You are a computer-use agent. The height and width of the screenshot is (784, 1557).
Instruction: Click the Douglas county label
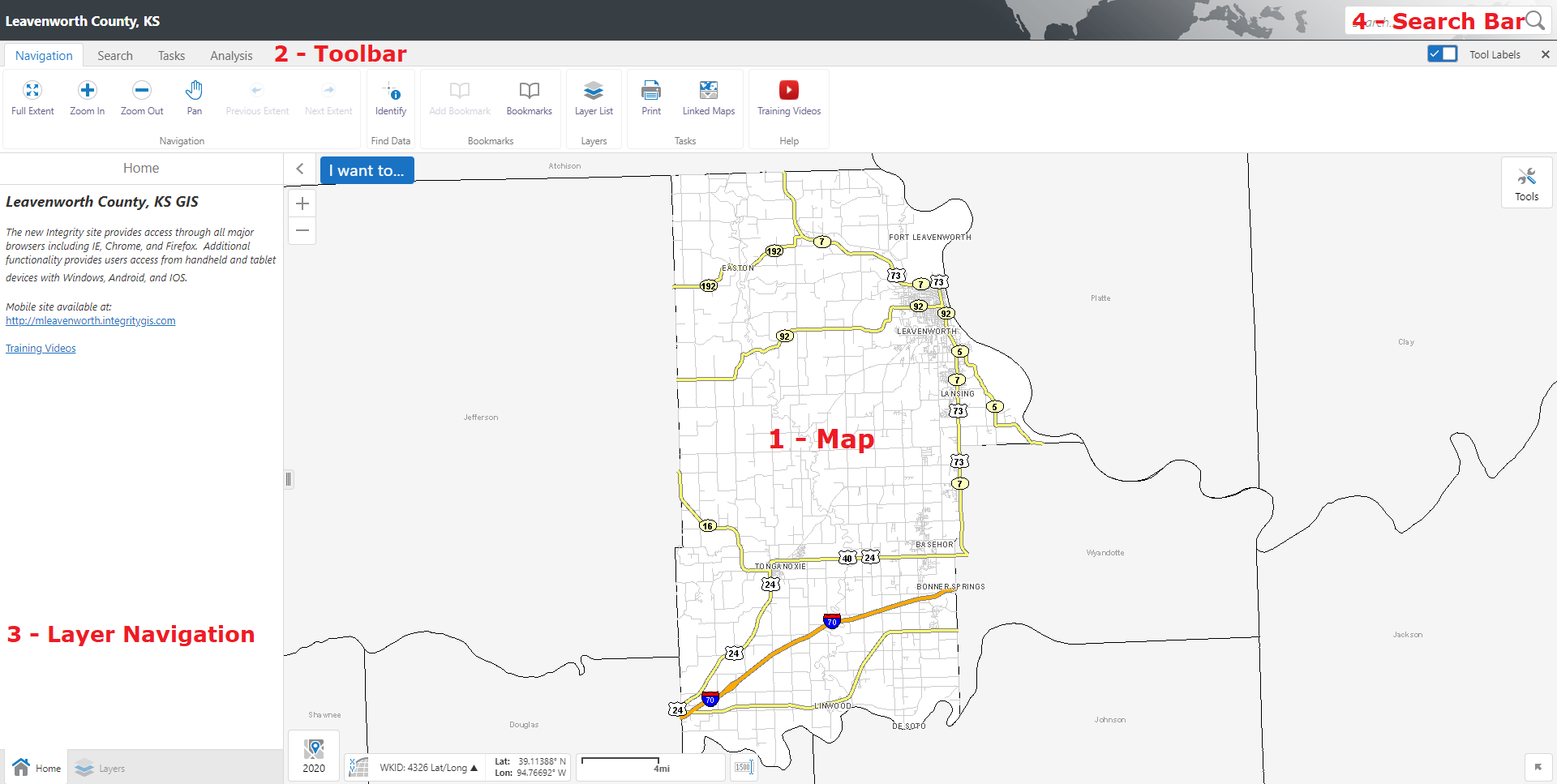(x=524, y=725)
